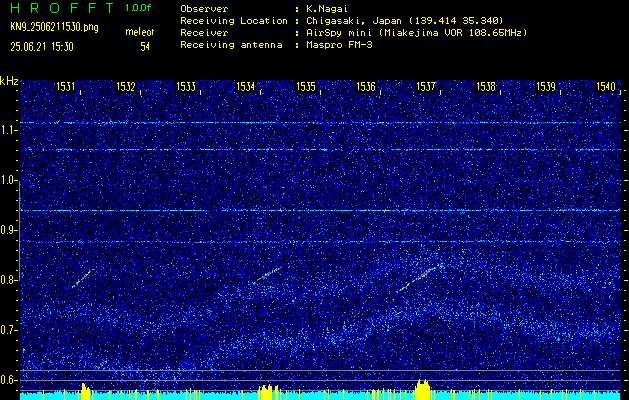Click the 1538 time marker
Image resolution: width=629 pixels, height=400 pixels.
[486, 87]
